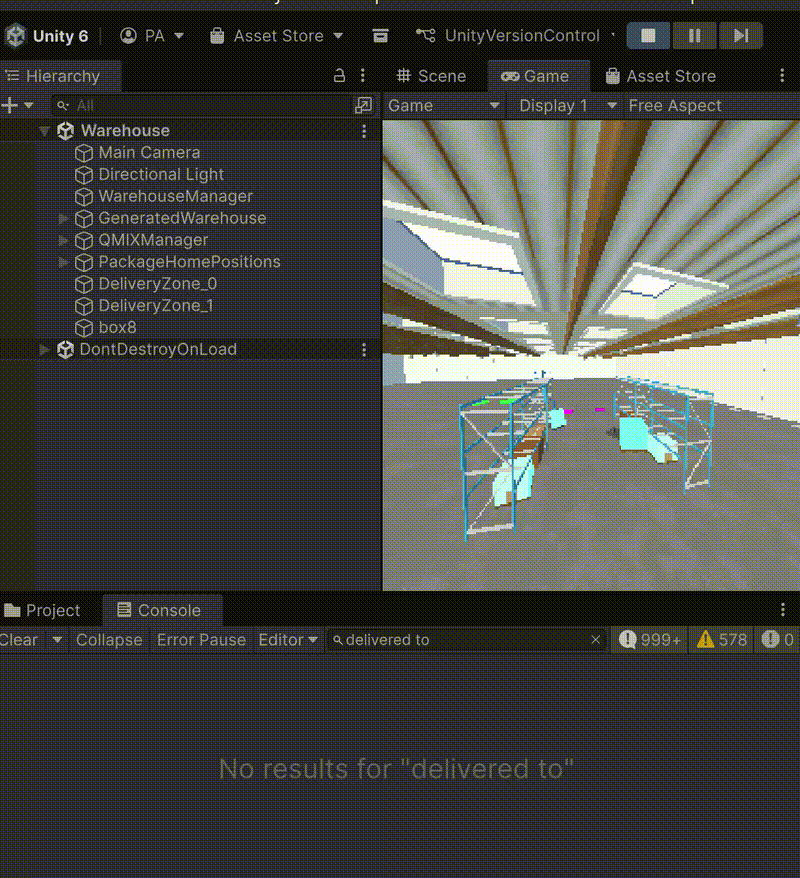The width and height of the screenshot is (800, 878).
Task: Click the Collapse button in Console
Action: (x=109, y=640)
